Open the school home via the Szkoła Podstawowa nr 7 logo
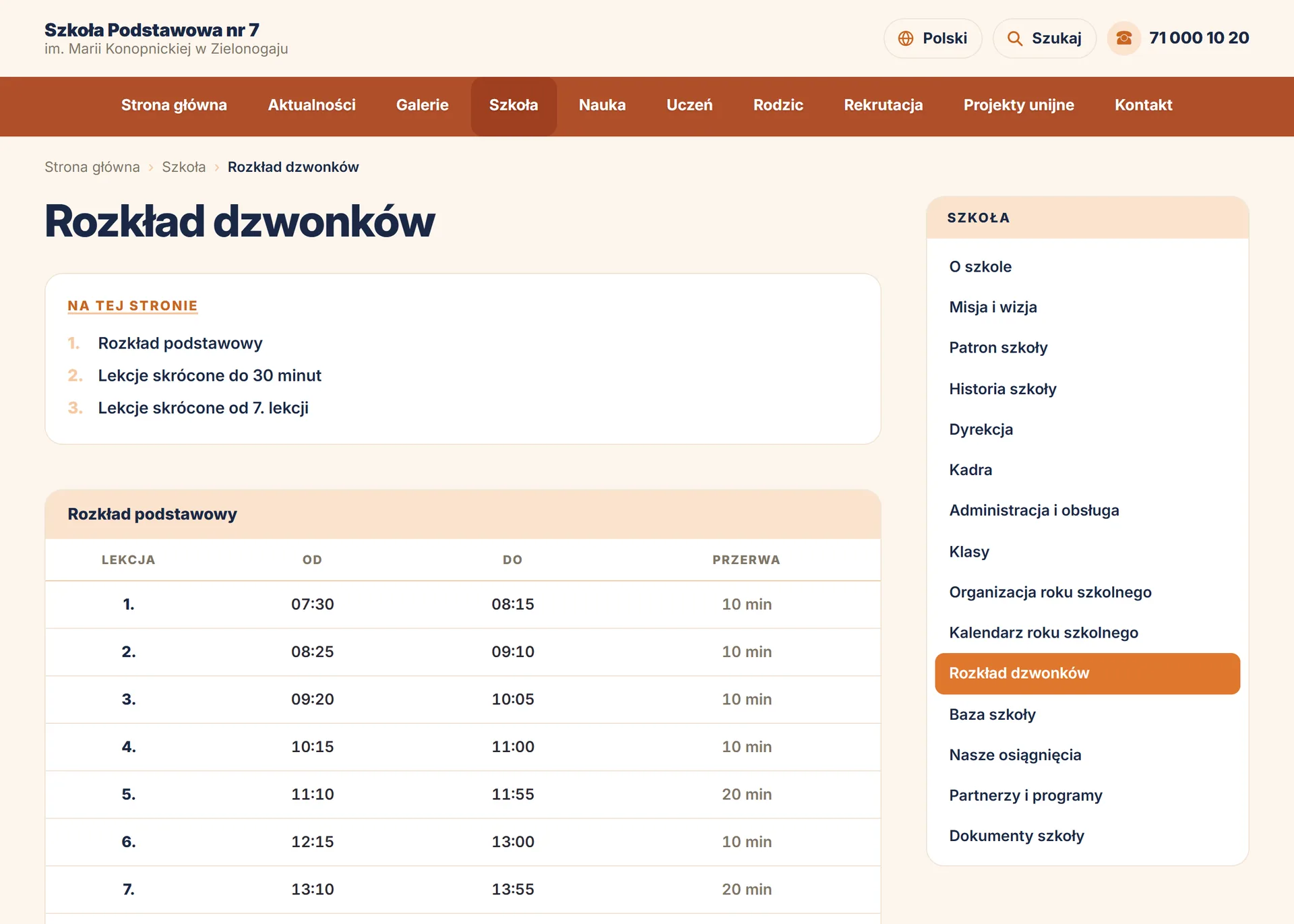Viewport: 1294px width, 924px height. click(x=166, y=38)
